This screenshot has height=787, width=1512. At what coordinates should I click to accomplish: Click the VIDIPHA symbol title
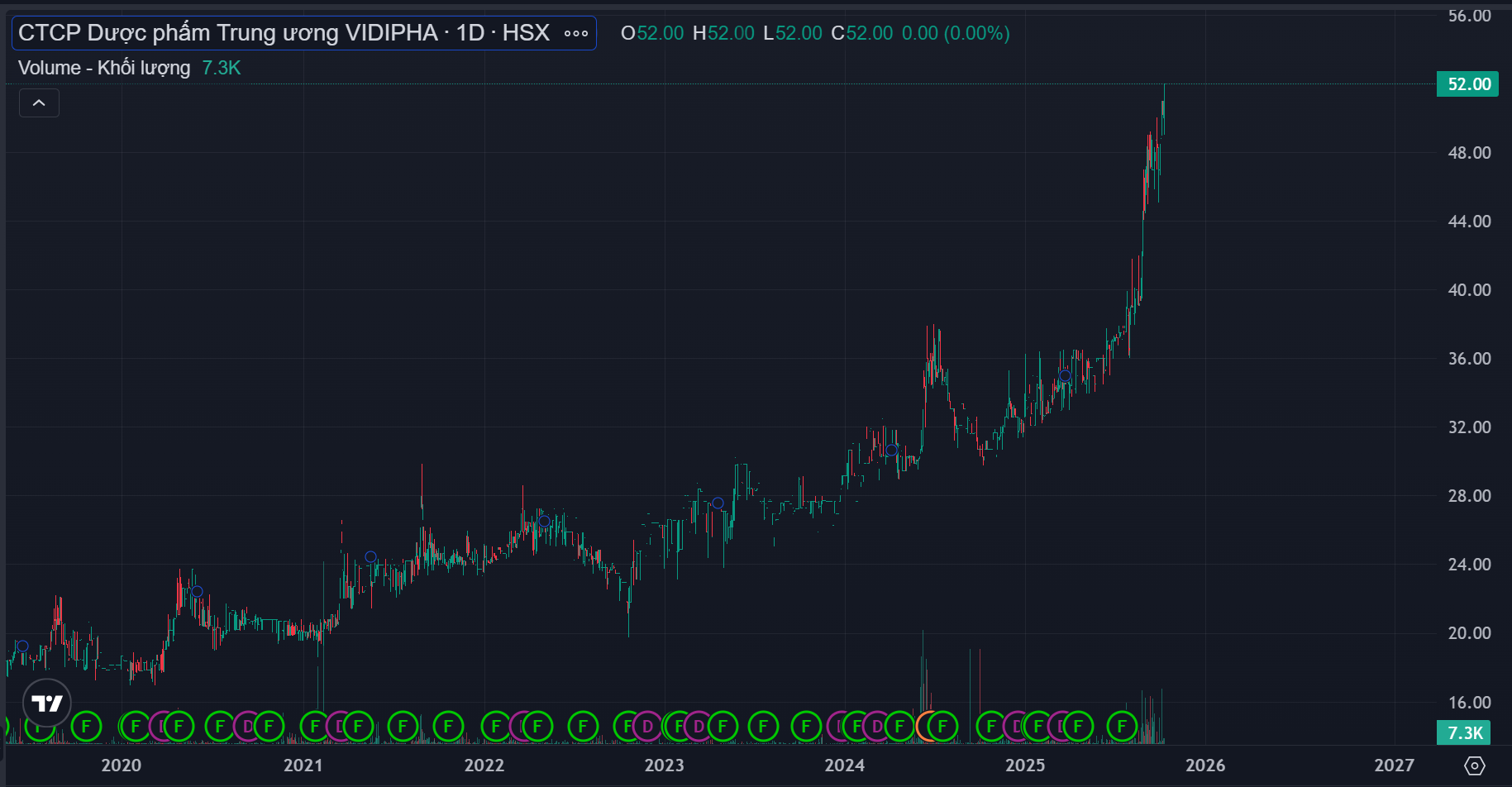[284, 33]
